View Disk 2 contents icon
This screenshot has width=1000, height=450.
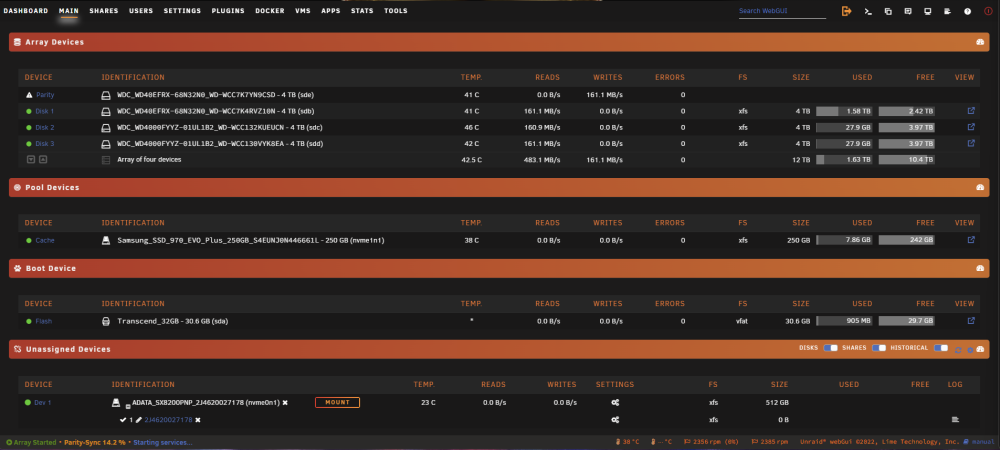pos(971,127)
